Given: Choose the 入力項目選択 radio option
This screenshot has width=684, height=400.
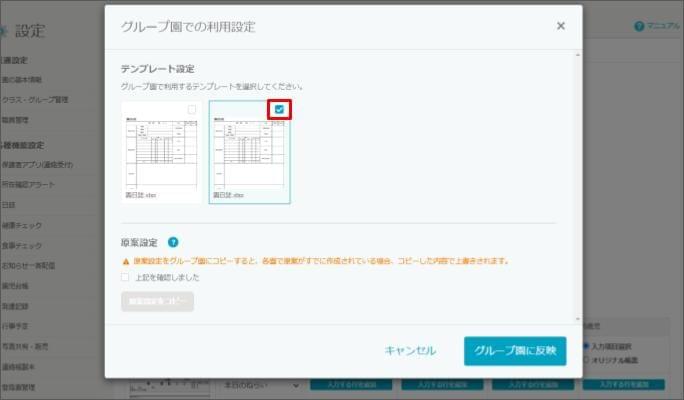Looking at the screenshot, I should tap(586, 346).
